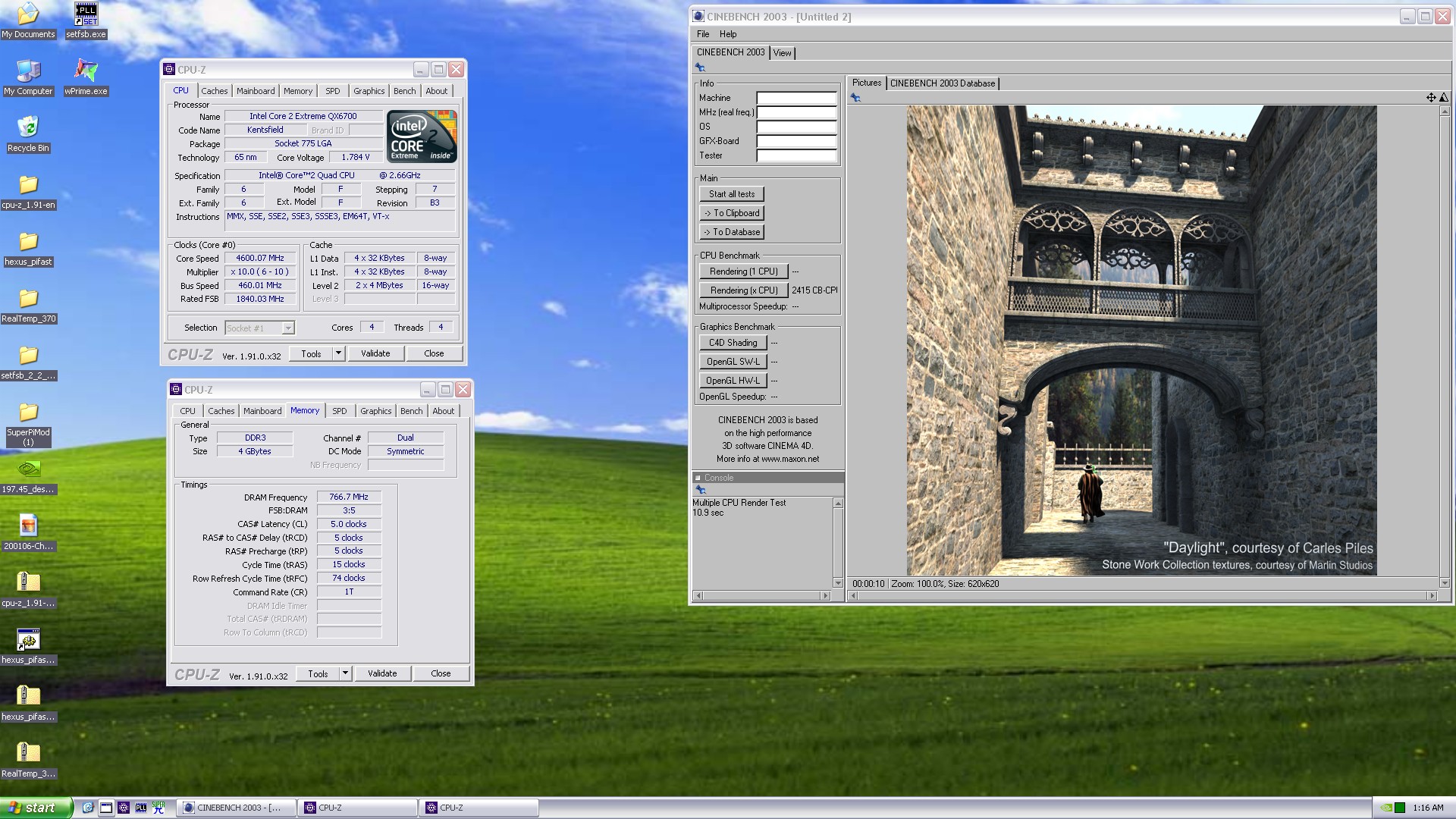Open the hexus_pifas... application icon
The height and width of the screenshot is (819, 1456).
click(x=28, y=646)
